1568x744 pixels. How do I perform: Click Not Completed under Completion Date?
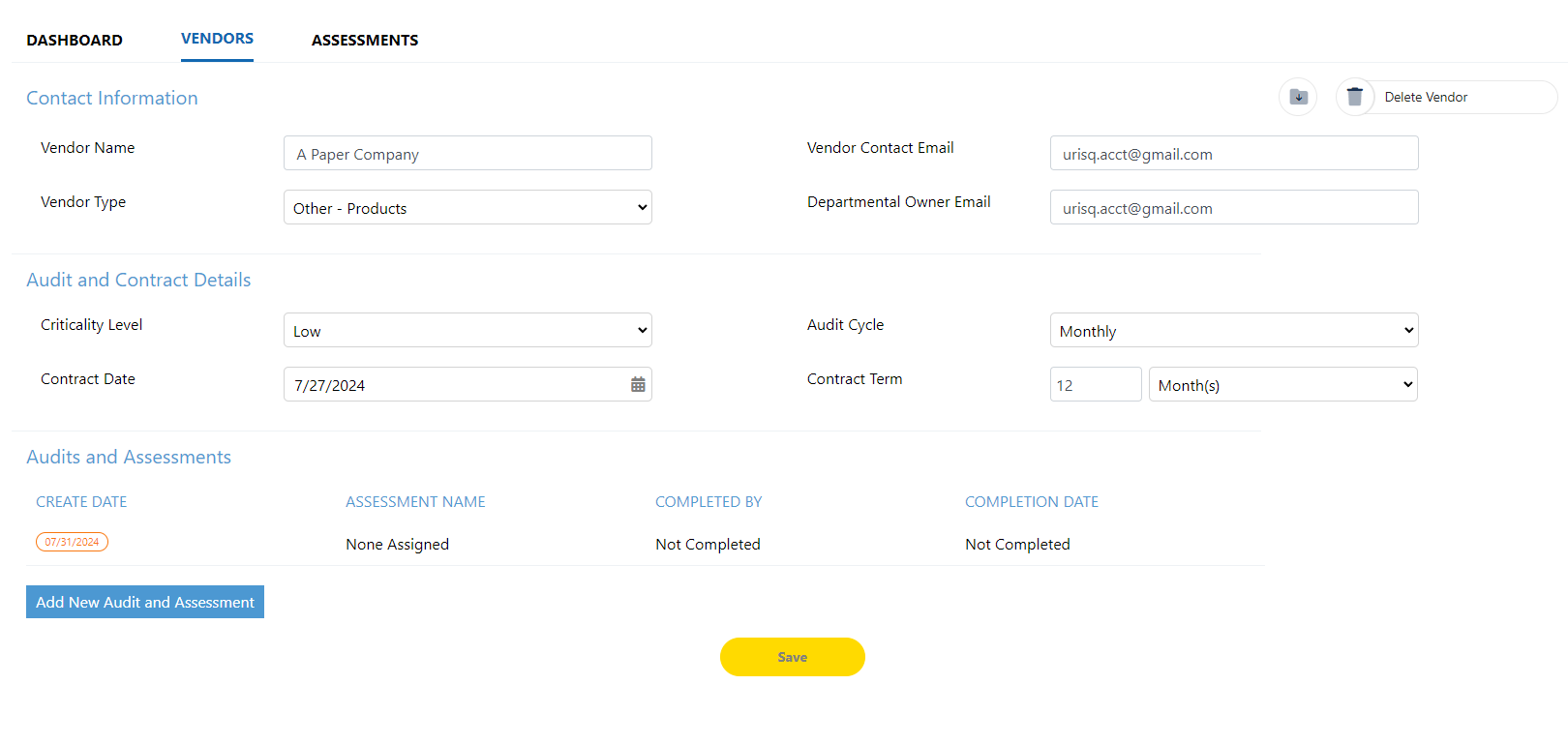pyautogui.click(x=1017, y=545)
